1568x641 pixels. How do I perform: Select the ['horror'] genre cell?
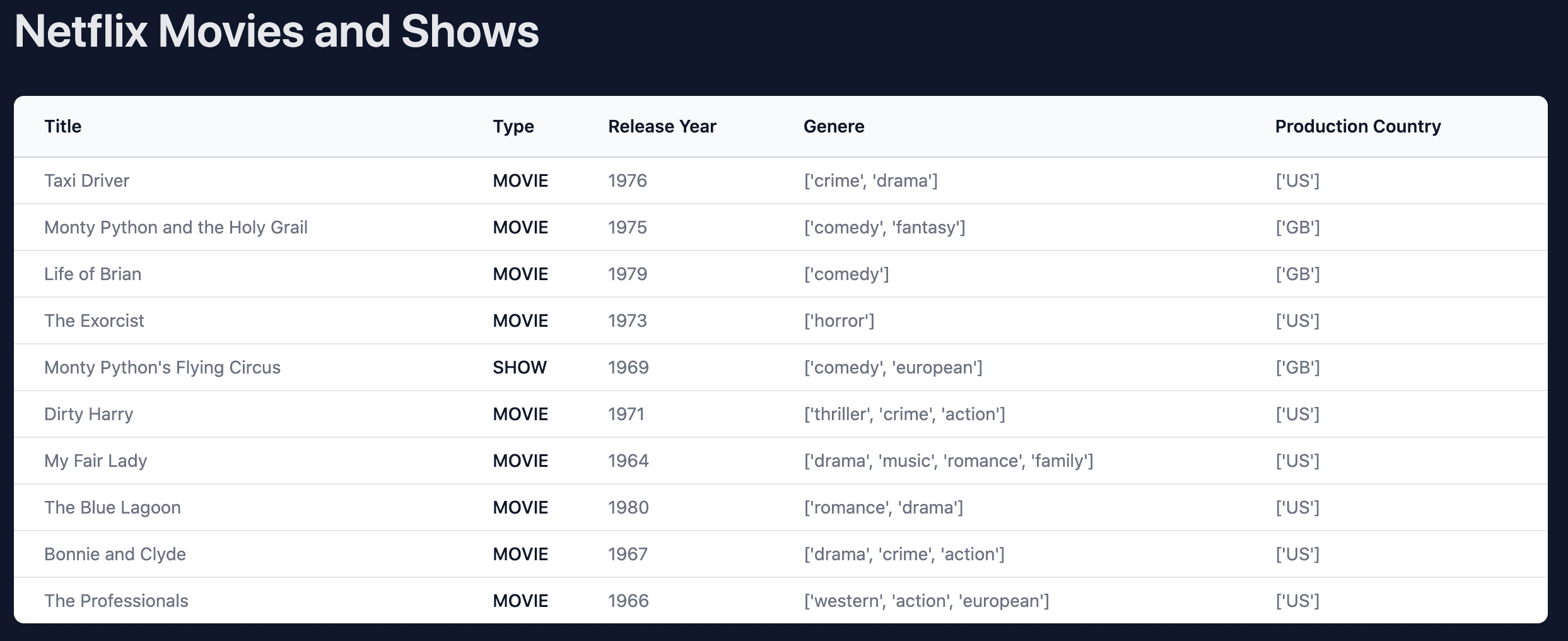[838, 320]
